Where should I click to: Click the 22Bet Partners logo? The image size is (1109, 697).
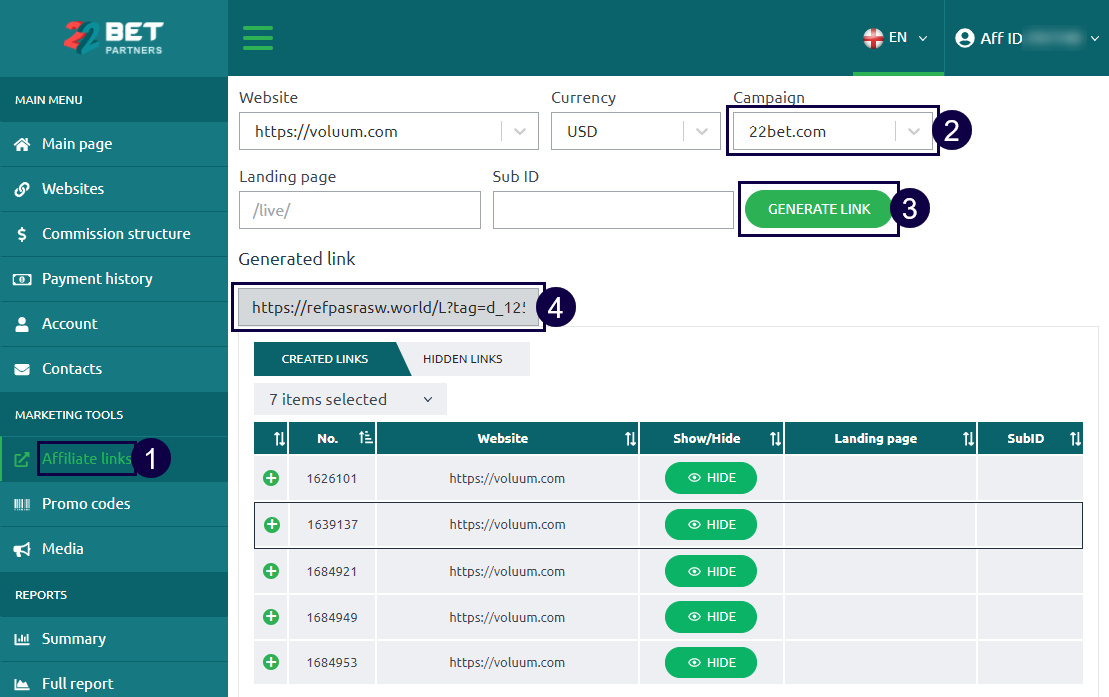coord(113,37)
